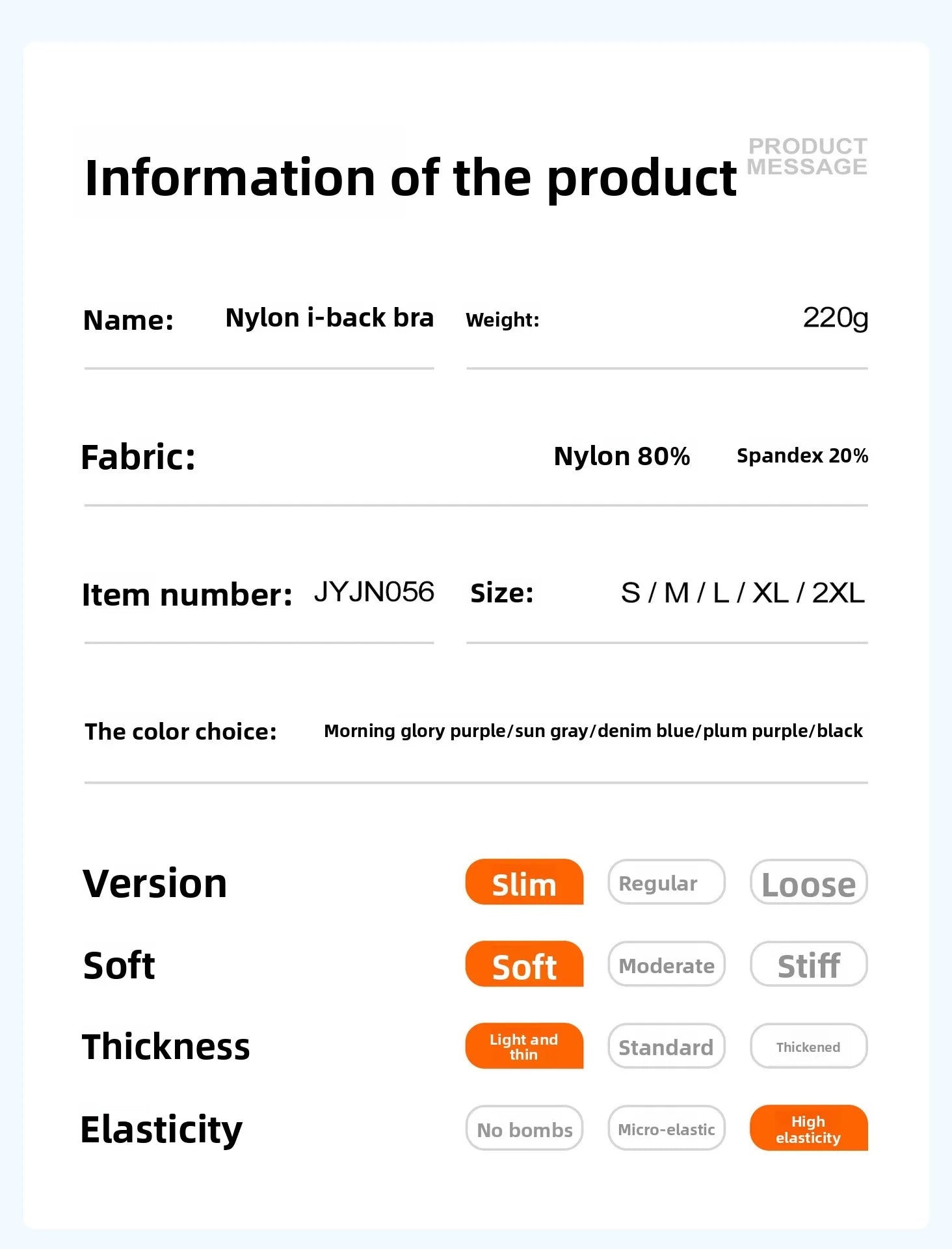Pick the Loose version option

pos(808,882)
